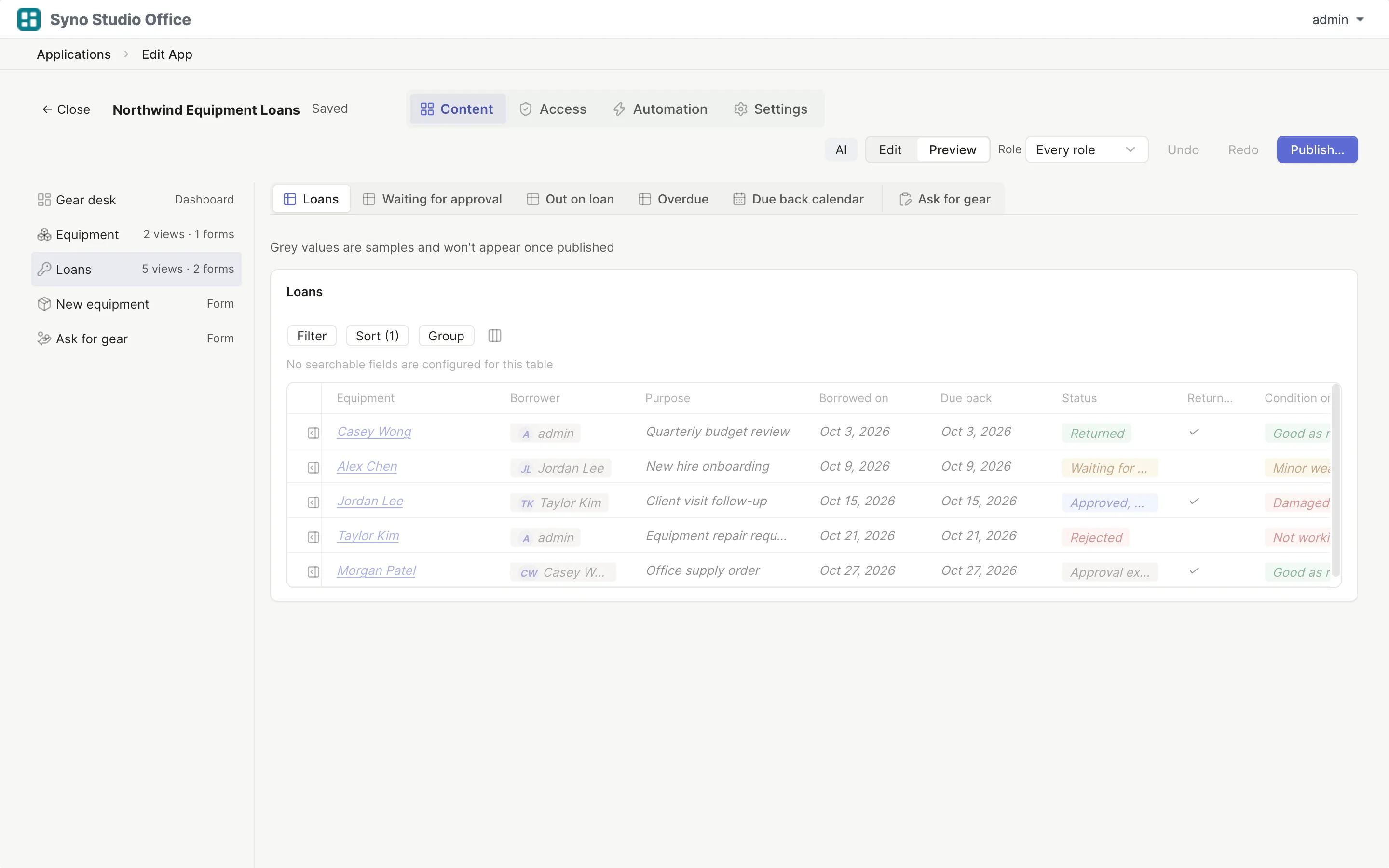Viewport: 1389px width, 868px height.
Task: Close the app editor
Action: (x=66, y=109)
